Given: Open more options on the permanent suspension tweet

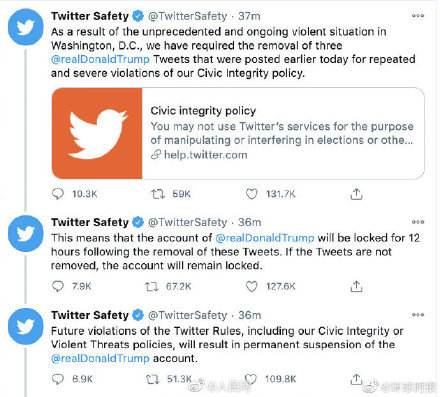Looking at the screenshot, I should click(x=418, y=314).
